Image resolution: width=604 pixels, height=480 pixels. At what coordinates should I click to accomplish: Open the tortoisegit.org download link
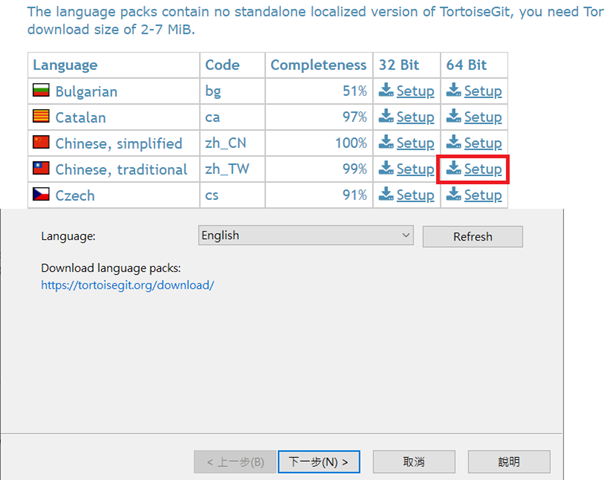(x=128, y=285)
